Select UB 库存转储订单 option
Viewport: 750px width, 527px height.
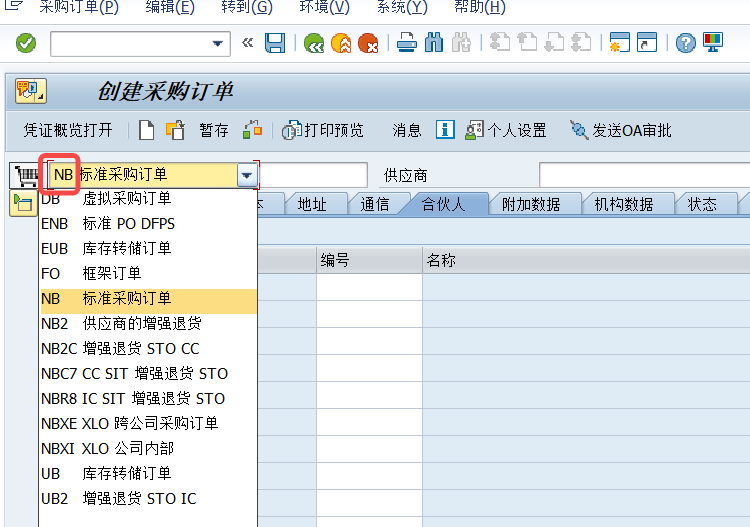tap(148, 473)
